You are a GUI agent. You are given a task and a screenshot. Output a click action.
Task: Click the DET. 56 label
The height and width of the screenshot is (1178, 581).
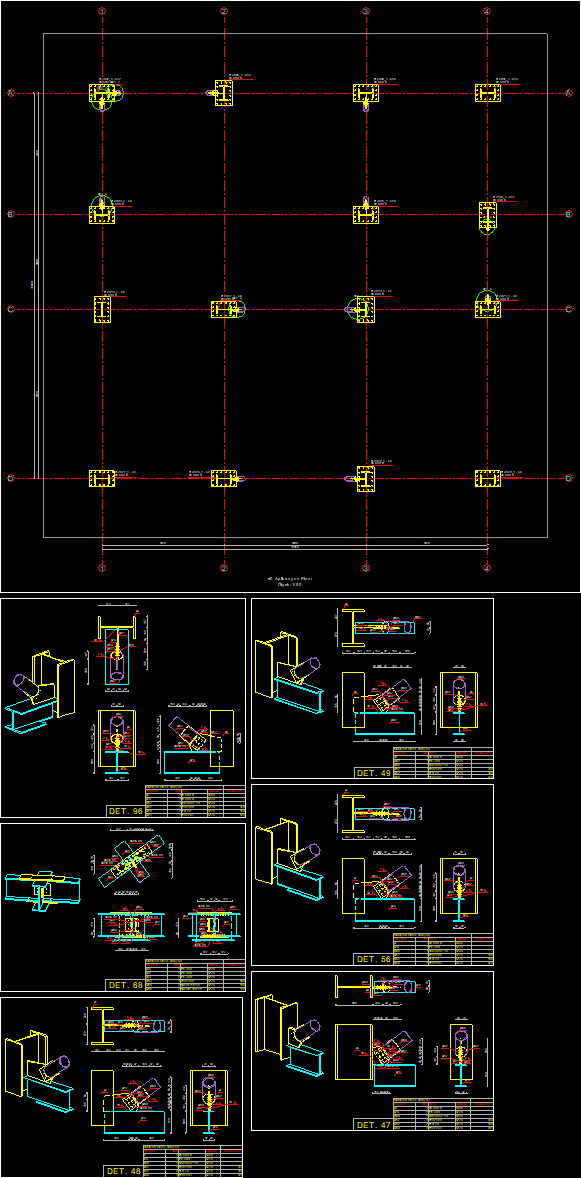pos(374,959)
